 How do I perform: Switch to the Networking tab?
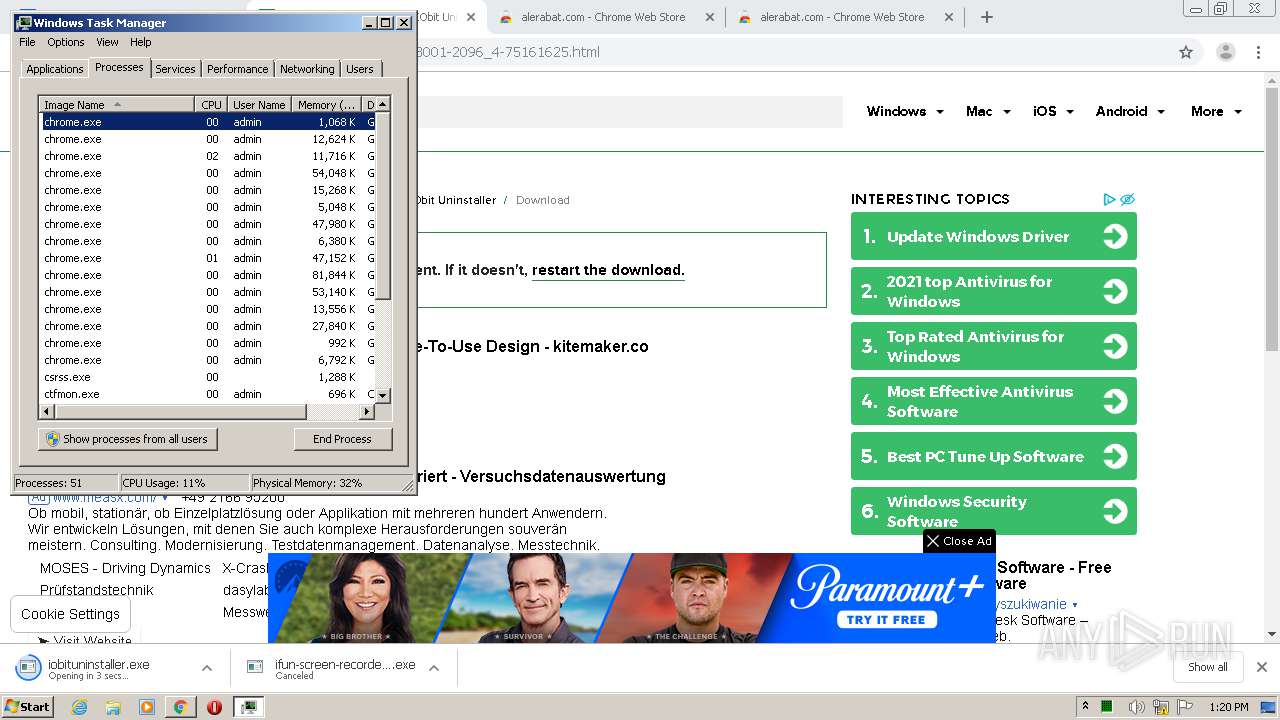click(x=307, y=69)
